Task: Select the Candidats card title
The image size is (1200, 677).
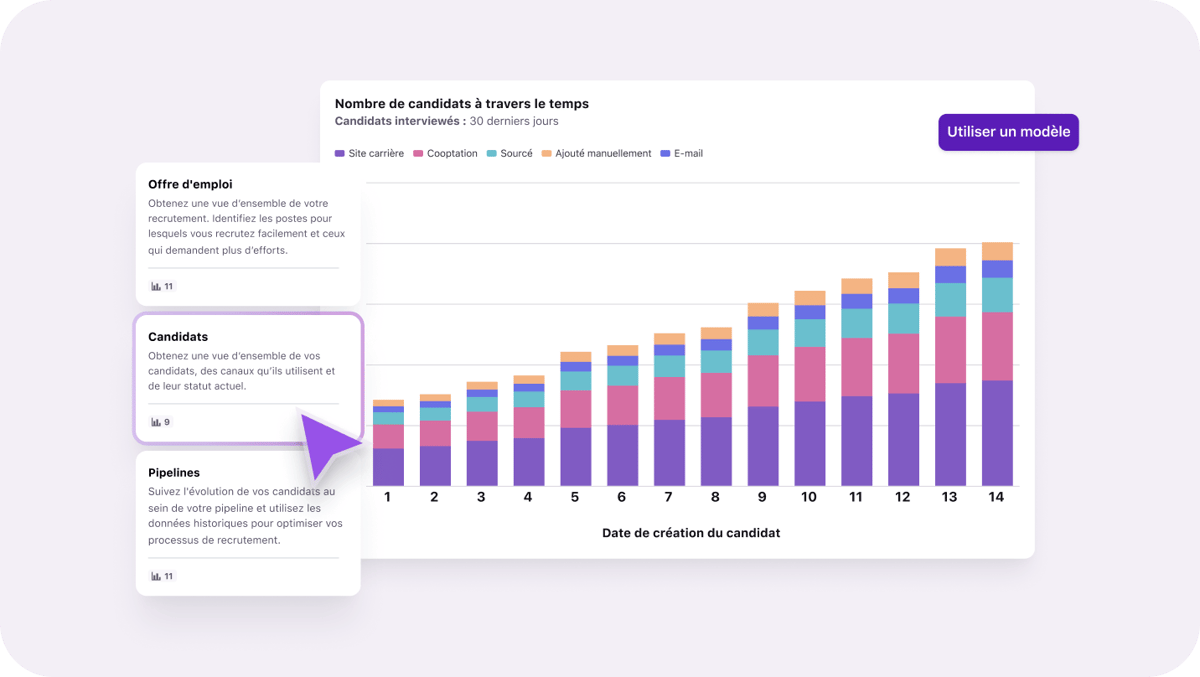Action: 178,337
